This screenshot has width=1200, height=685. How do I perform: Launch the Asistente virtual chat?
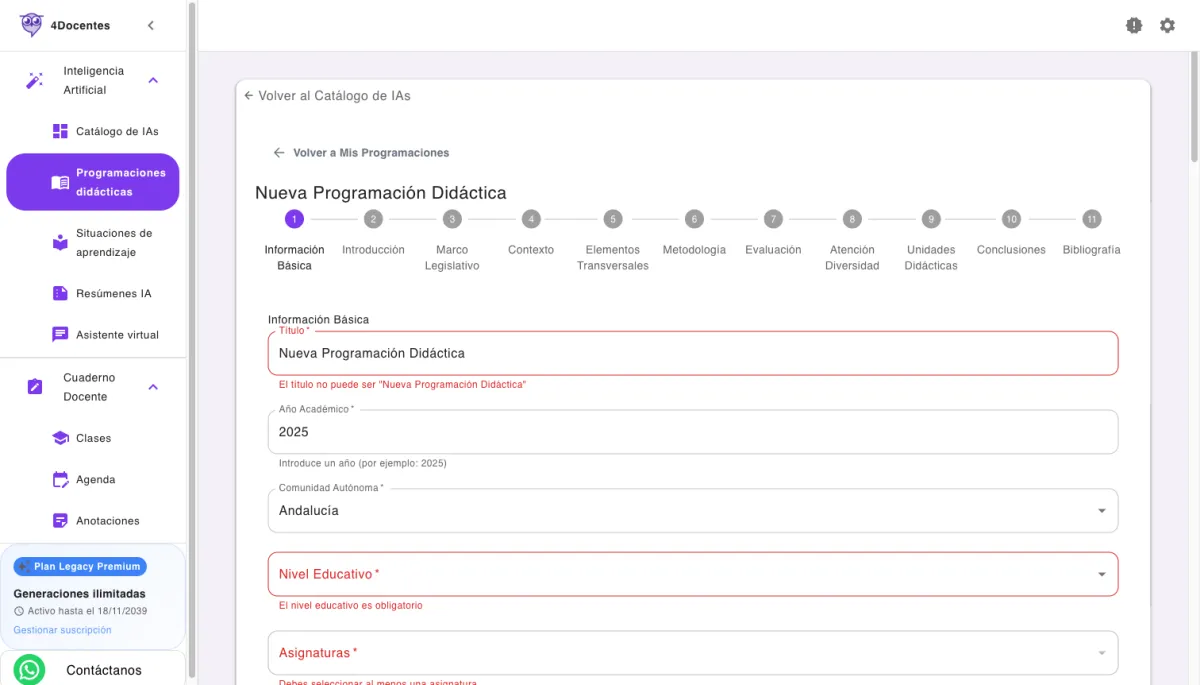[116, 335]
